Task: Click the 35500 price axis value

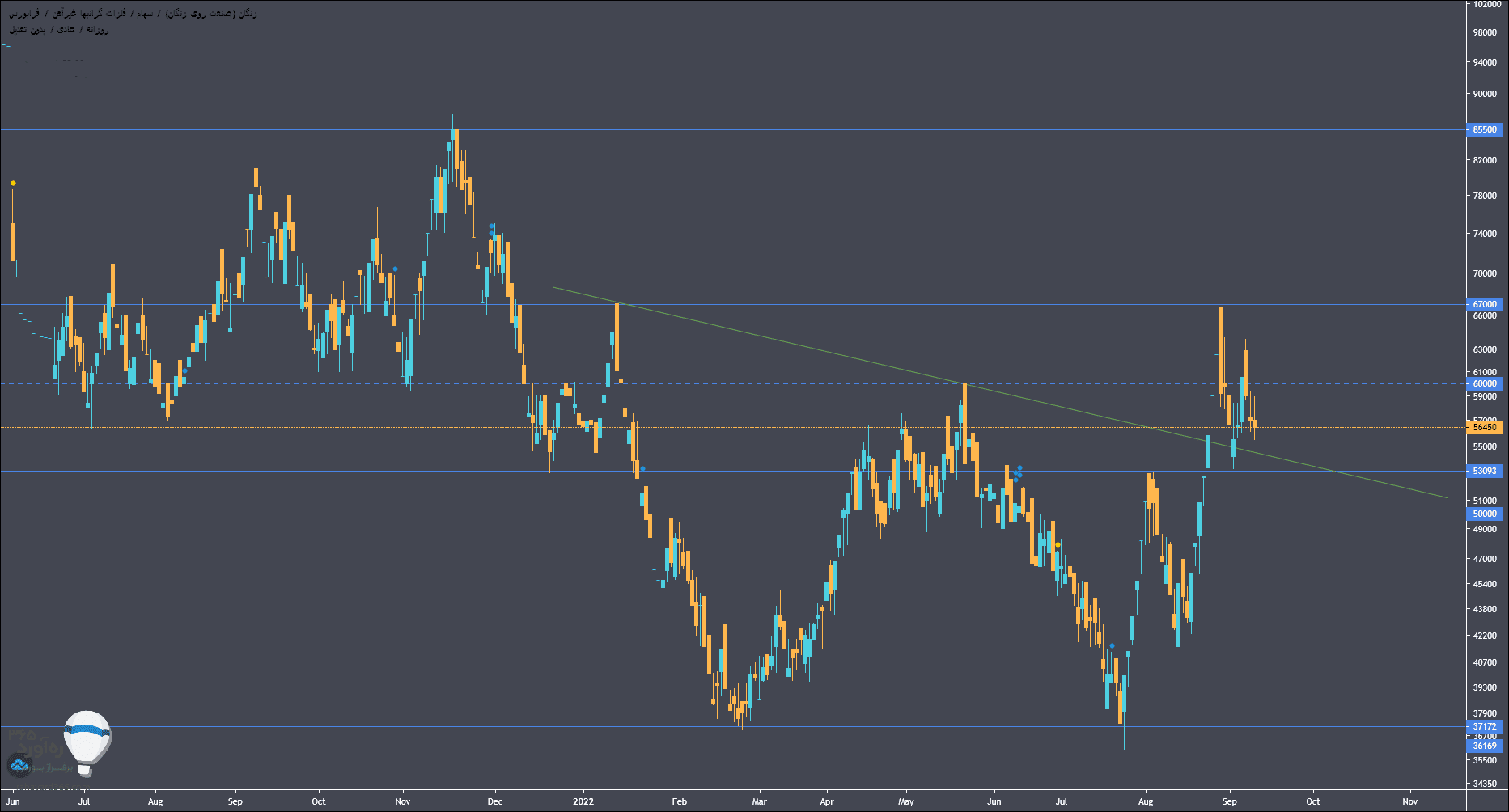Action: [1486, 760]
